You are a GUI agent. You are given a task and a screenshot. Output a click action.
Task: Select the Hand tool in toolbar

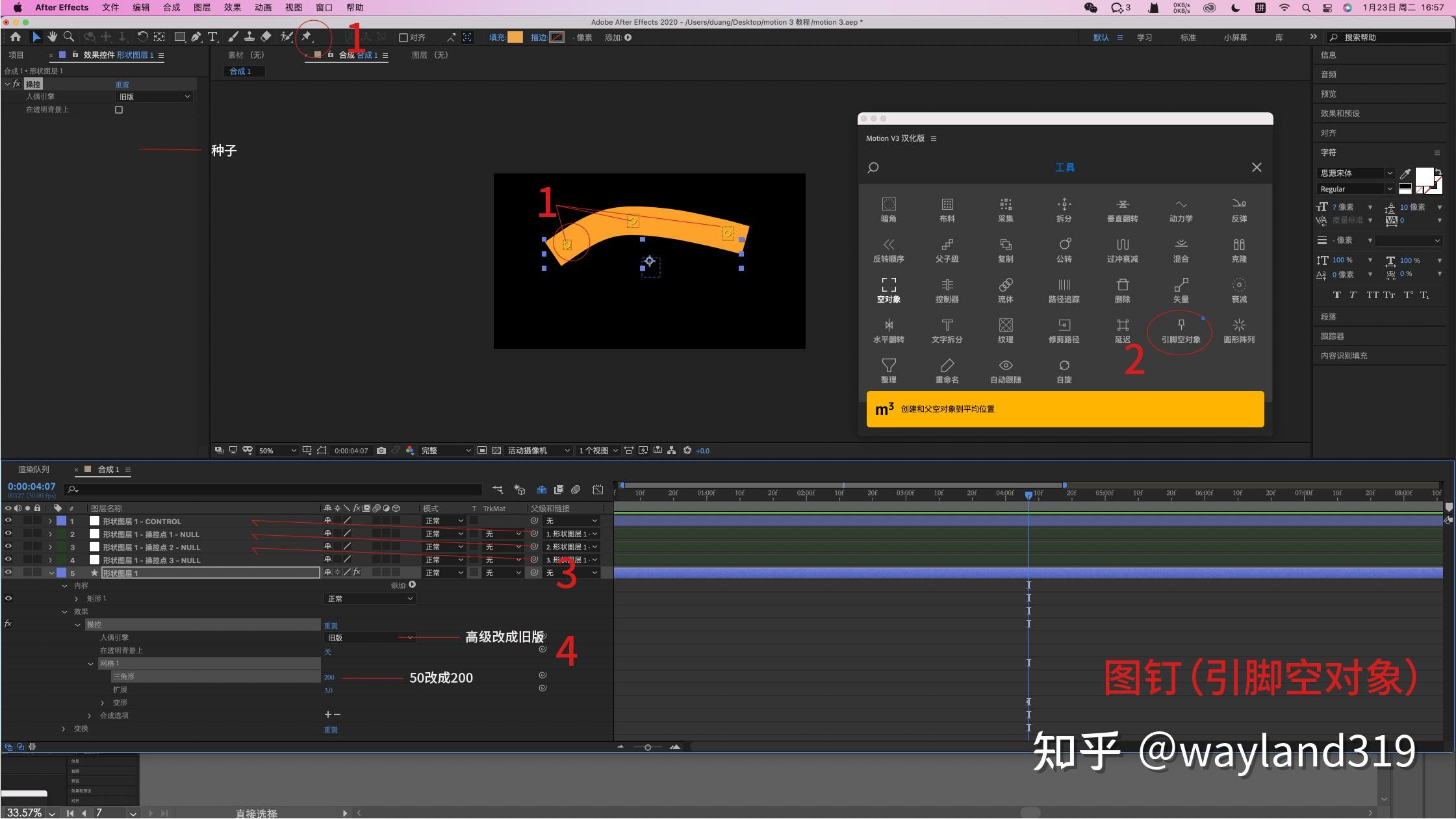(x=52, y=37)
